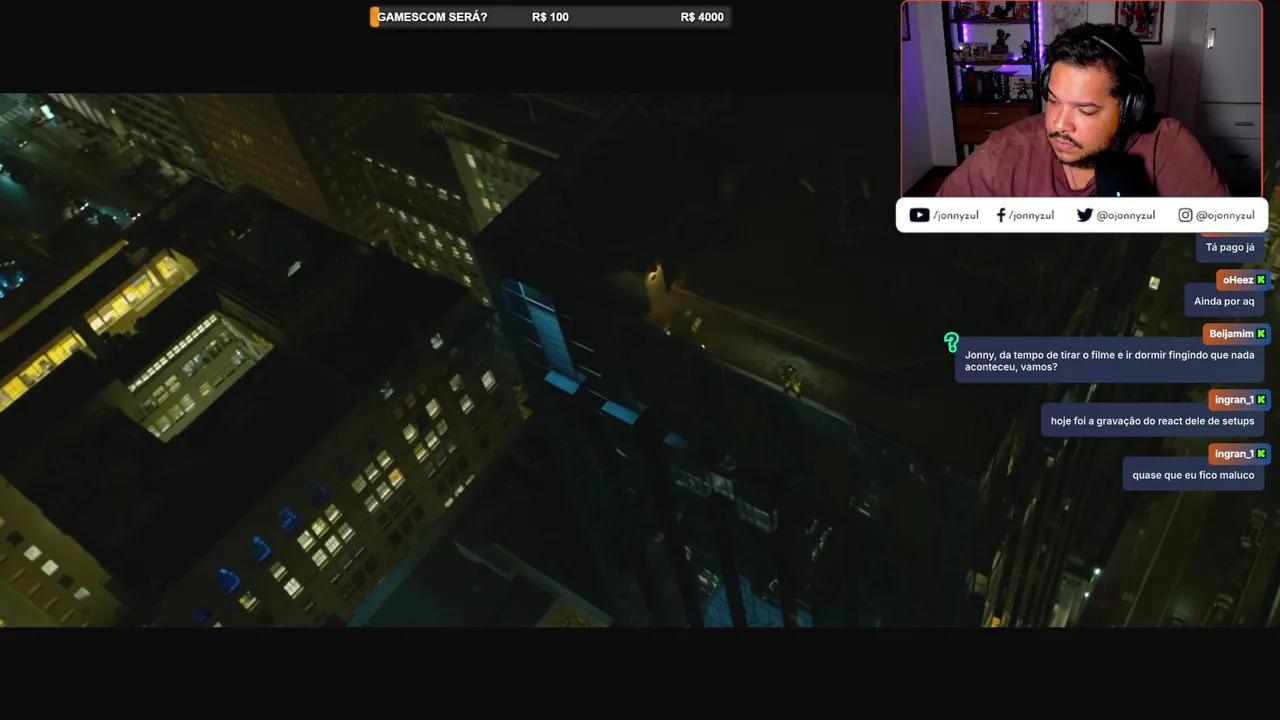Open the Instagram @ojonnyzul handle text
This screenshot has width=1280, height=720.
(1225, 216)
